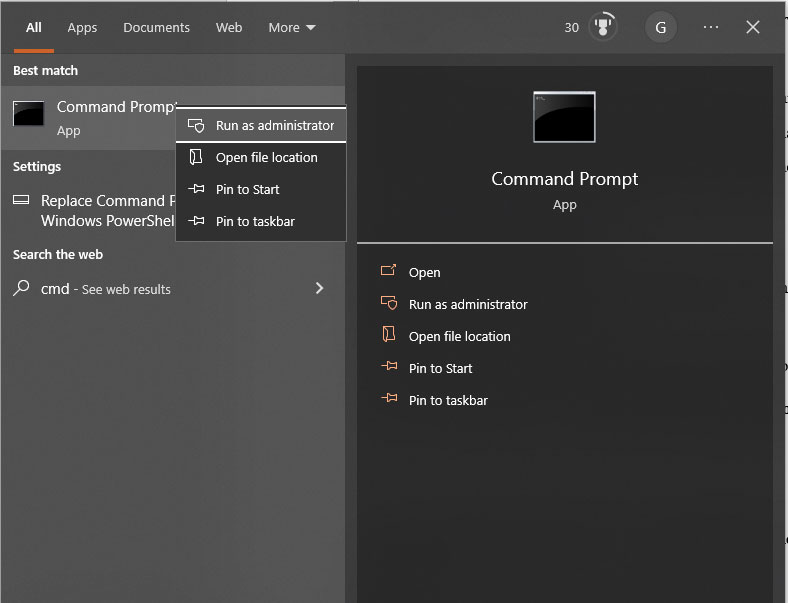The image size is (788, 603).
Task: Click the shield icon beside Run as administrator in context menu
Action: point(196,125)
